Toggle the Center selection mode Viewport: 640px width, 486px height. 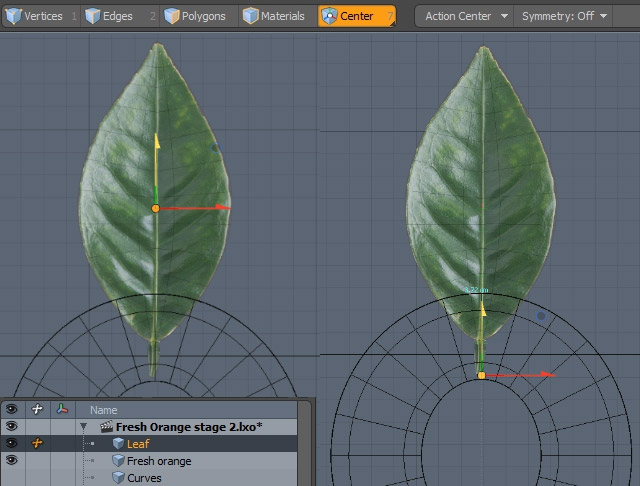[357, 16]
